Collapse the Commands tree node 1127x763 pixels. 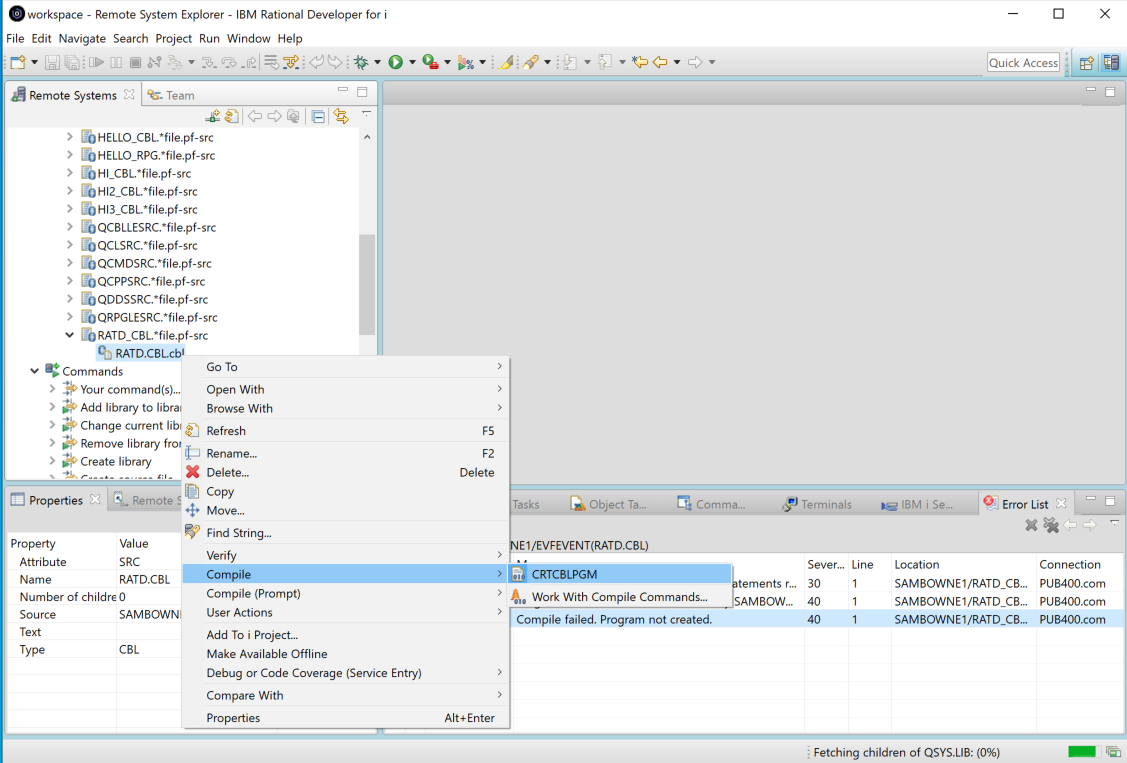tap(36, 371)
